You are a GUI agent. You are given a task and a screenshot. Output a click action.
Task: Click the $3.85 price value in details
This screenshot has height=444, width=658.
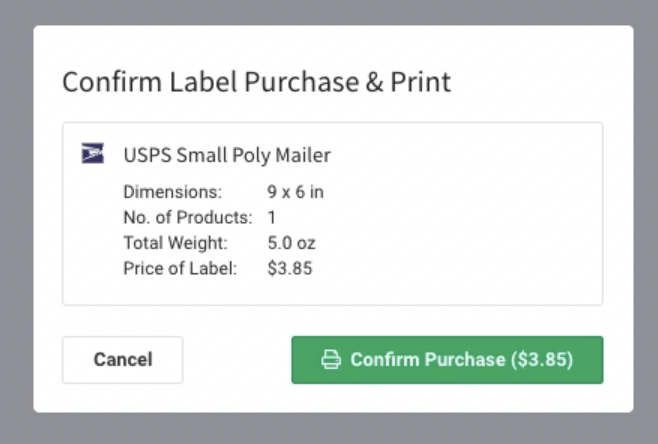click(x=290, y=269)
